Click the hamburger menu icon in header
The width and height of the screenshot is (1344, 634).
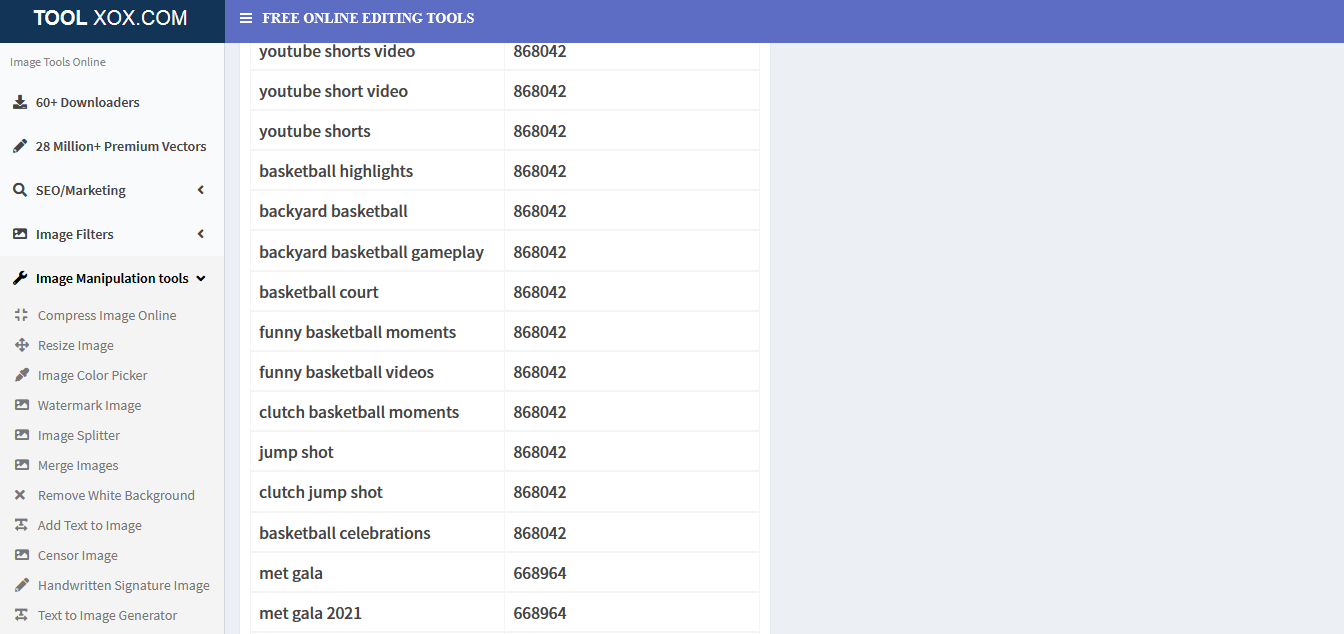246,18
